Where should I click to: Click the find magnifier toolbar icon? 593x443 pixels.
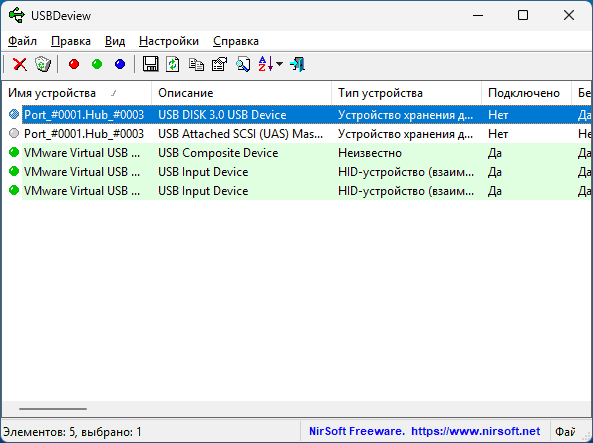tap(243, 64)
